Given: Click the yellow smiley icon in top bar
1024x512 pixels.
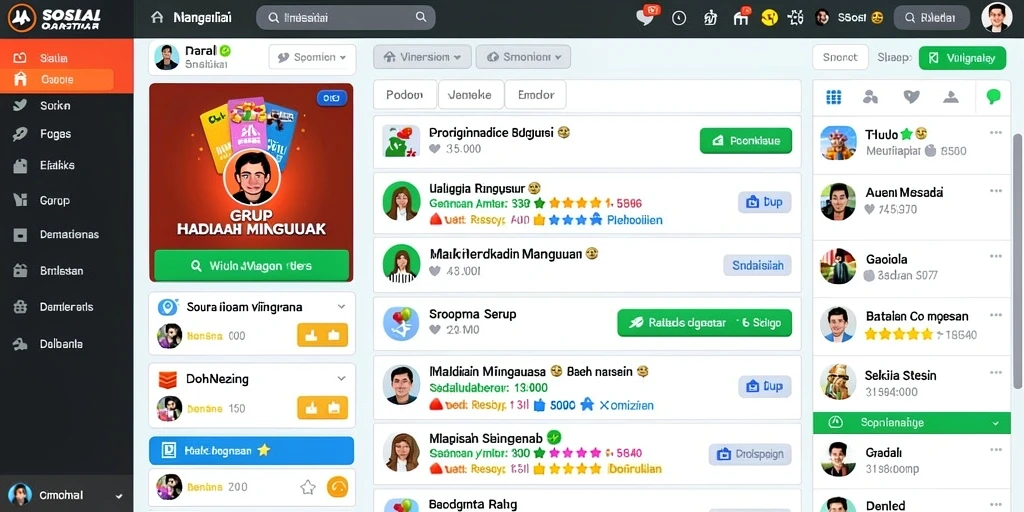Looking at the screenshot, I should 770,18.
